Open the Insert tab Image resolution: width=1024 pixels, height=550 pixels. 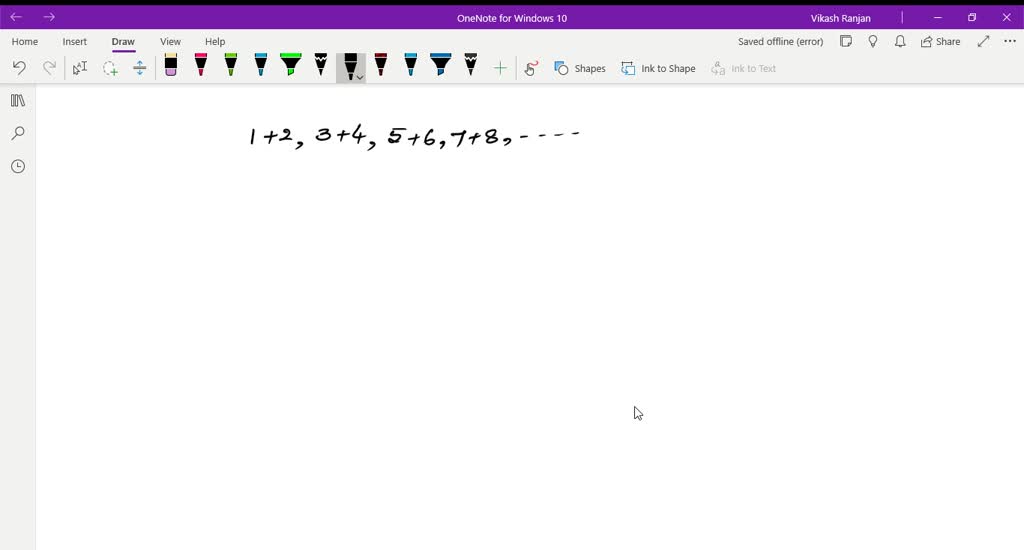74,41
